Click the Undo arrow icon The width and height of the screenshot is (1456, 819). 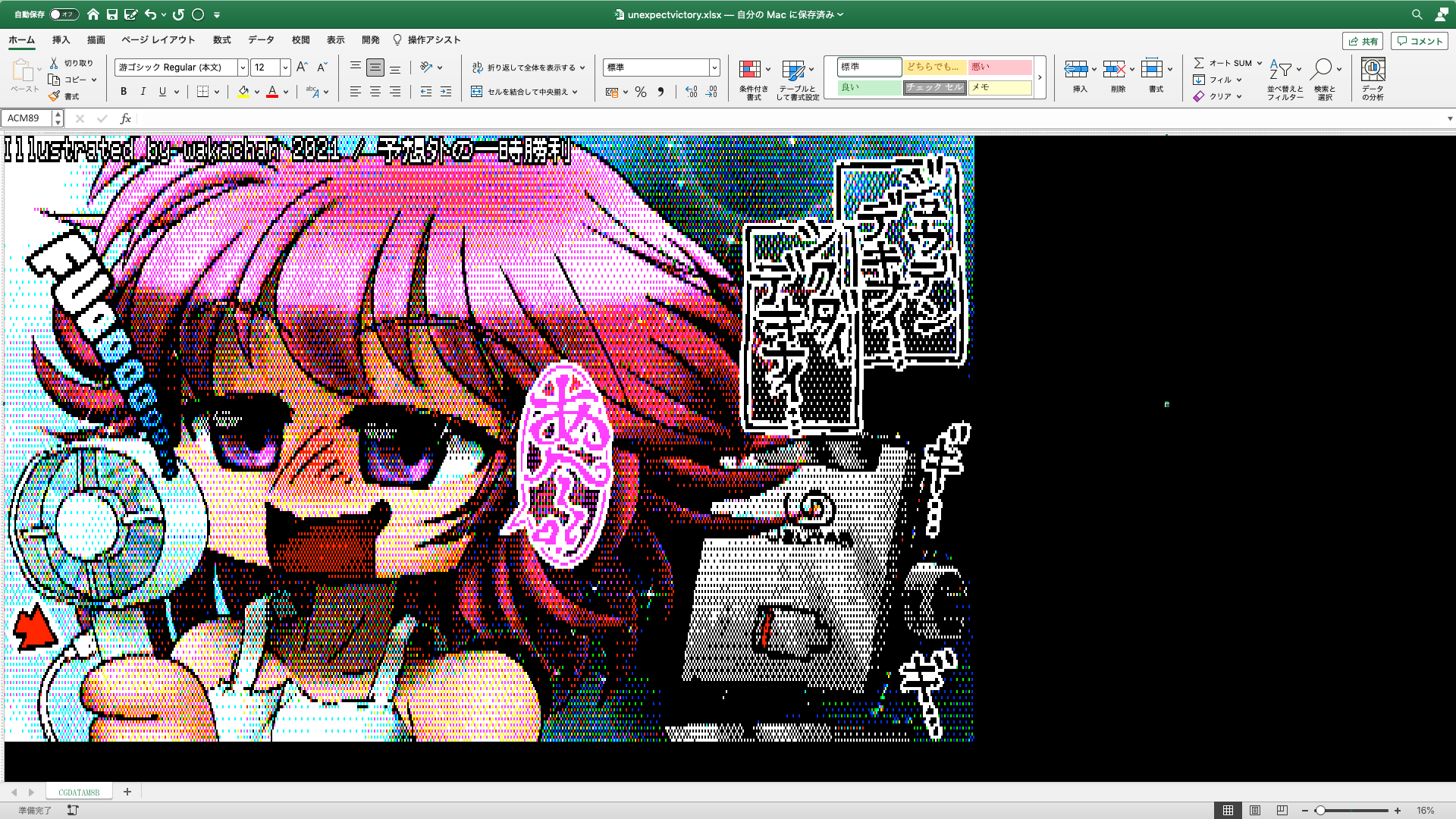tap(151, 14)
